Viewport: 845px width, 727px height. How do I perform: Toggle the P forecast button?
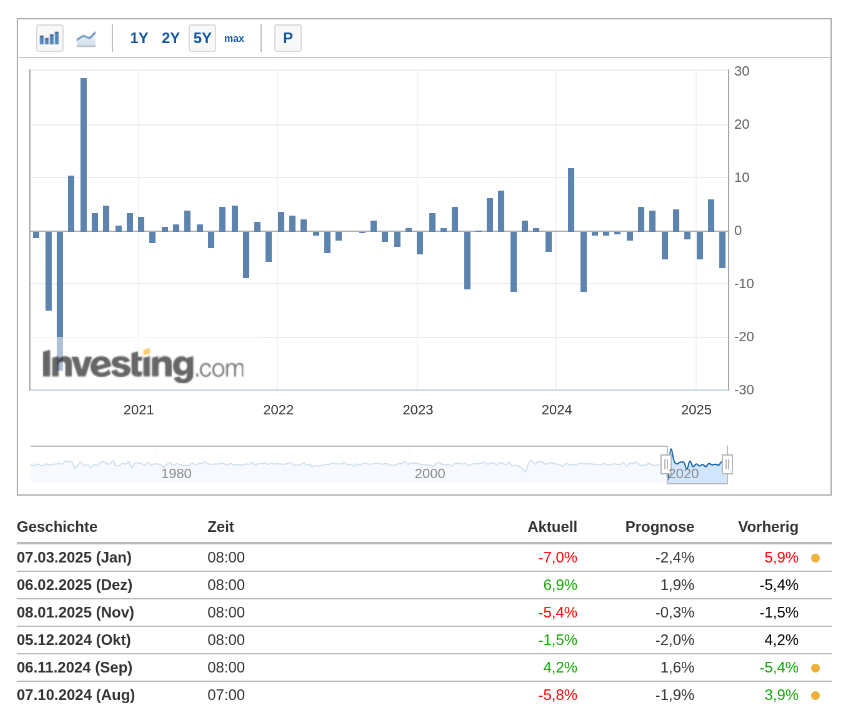(288, 39)
